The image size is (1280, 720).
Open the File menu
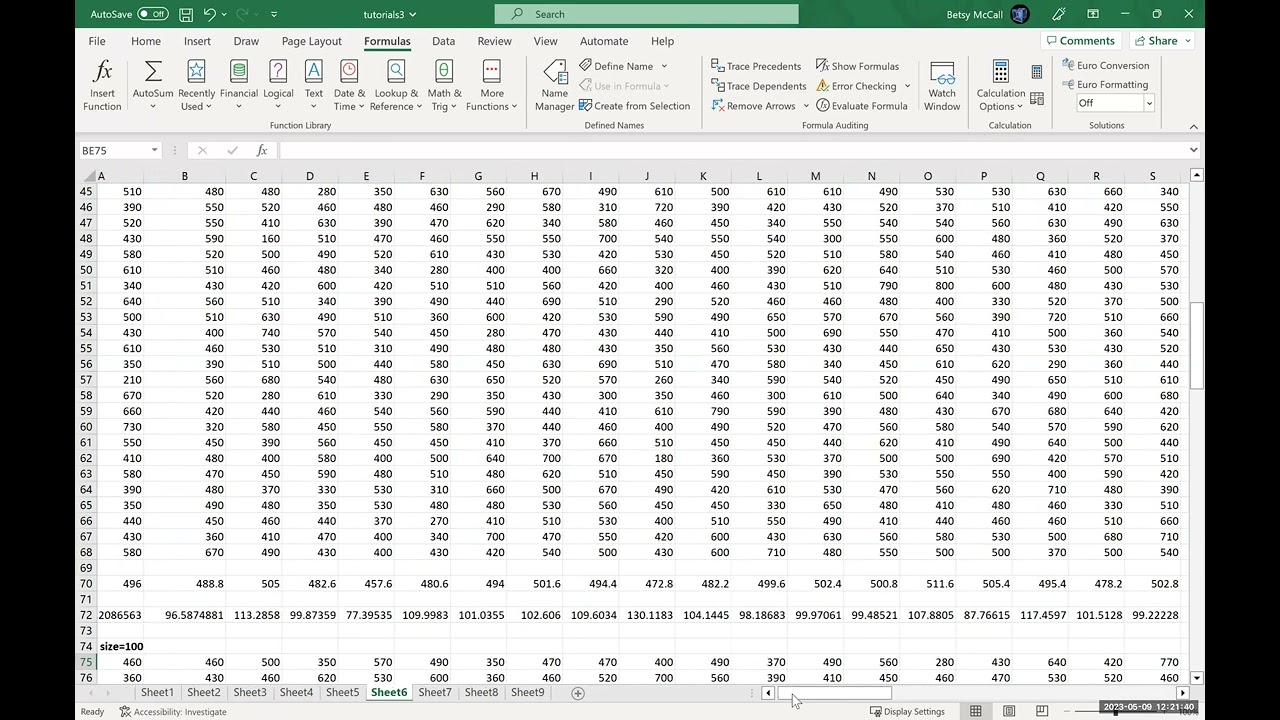[97, 41]
